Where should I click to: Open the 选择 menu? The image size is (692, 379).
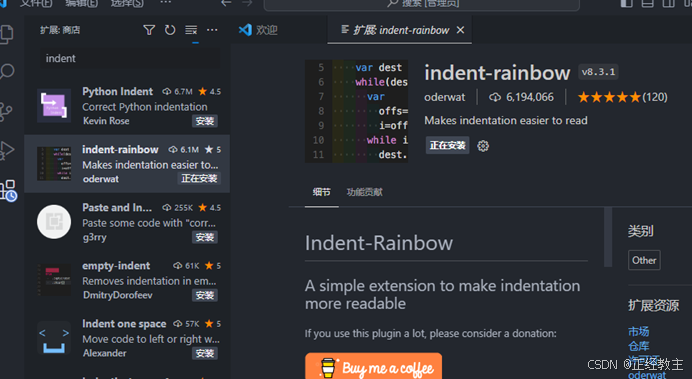[127, 4]
